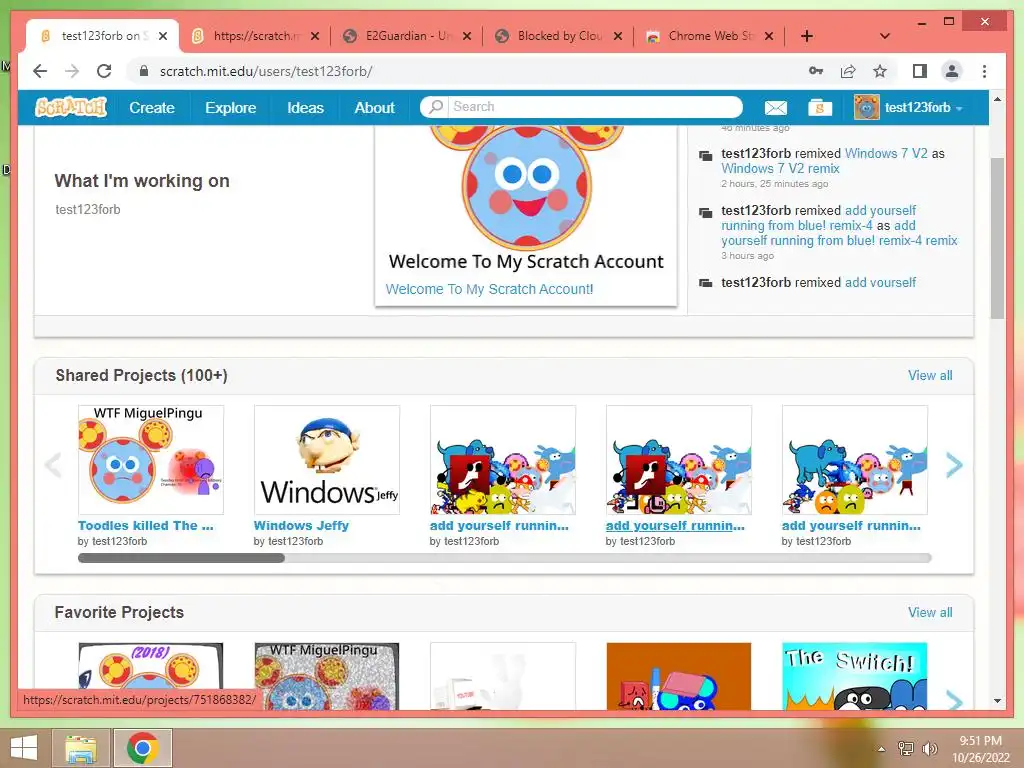This screenshot has width=1024, height=768.
Task: Open the Chrome profile icon
Action: [952, 71]
